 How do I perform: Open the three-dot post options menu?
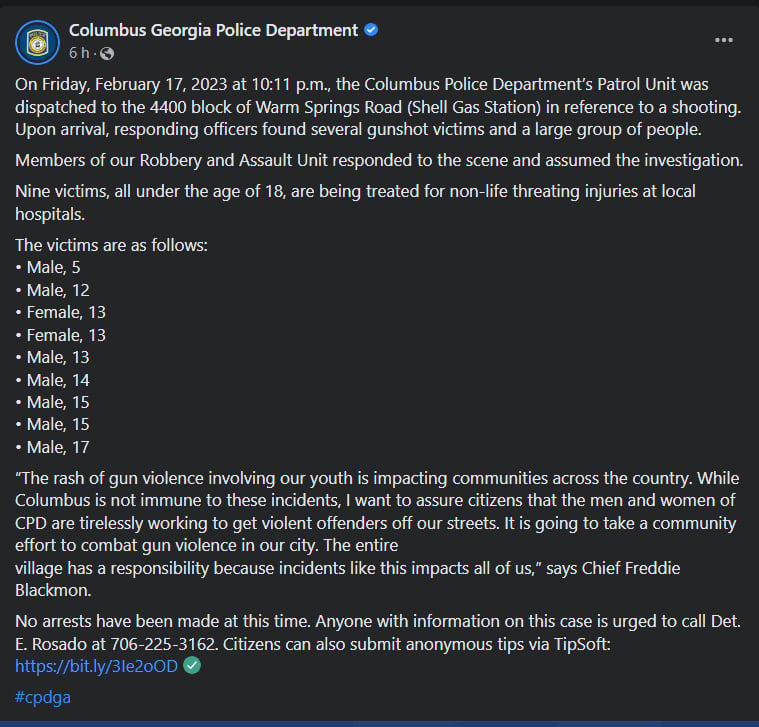point(724,40)
